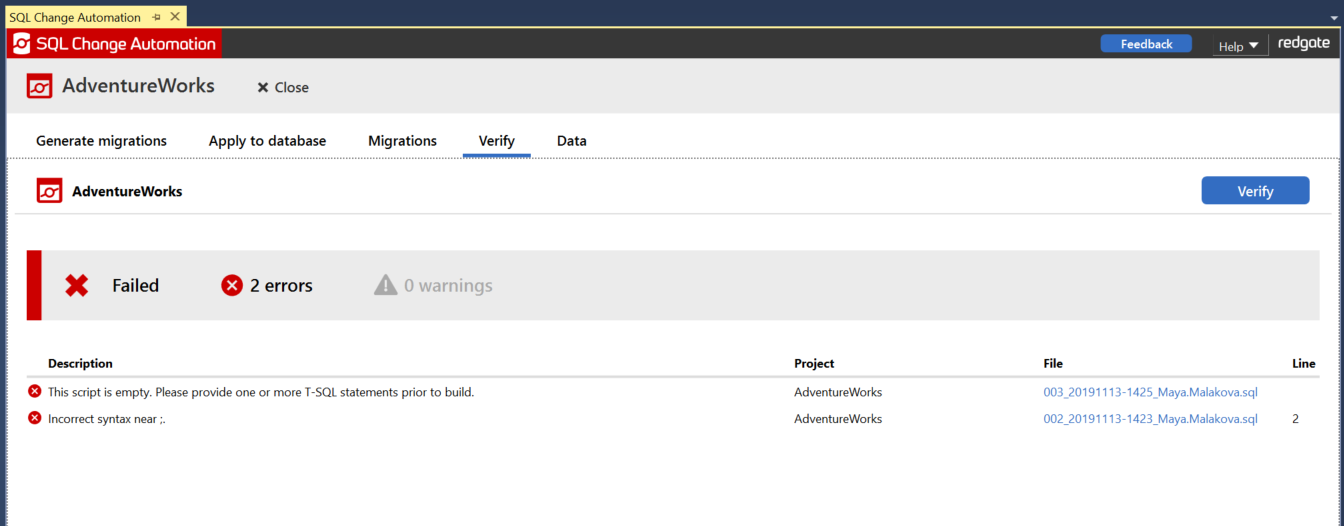Image resolution: width=1344 pixels, height=526 pixels.
Task: Open file 003_20191113-1425_Maya.Malakova.sql
Action: [x=1150, y=392]
